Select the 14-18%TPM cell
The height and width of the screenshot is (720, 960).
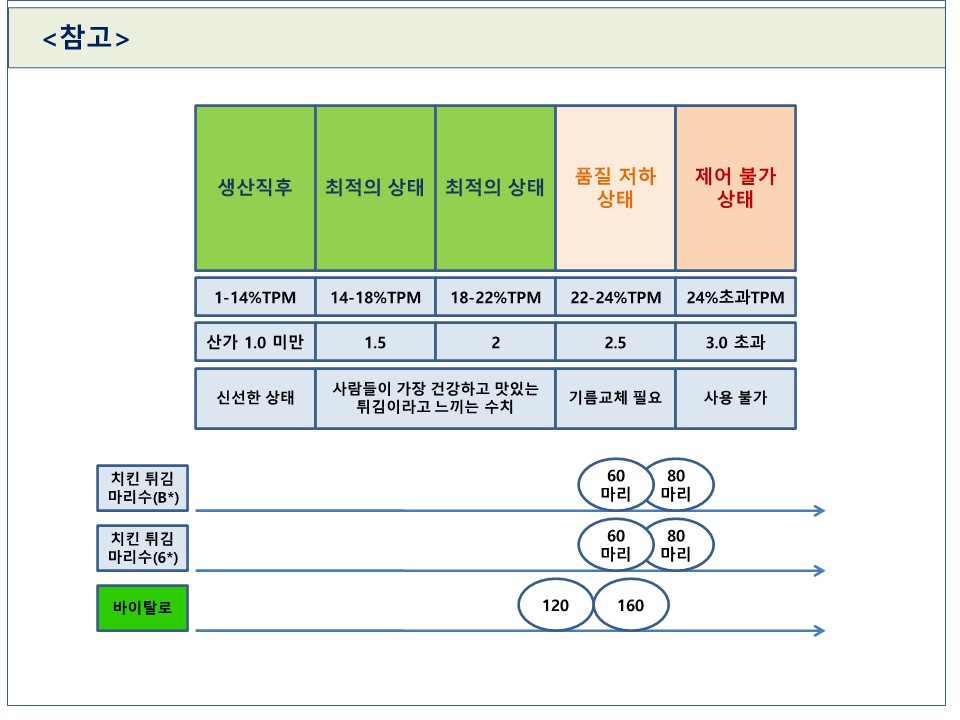375,297
